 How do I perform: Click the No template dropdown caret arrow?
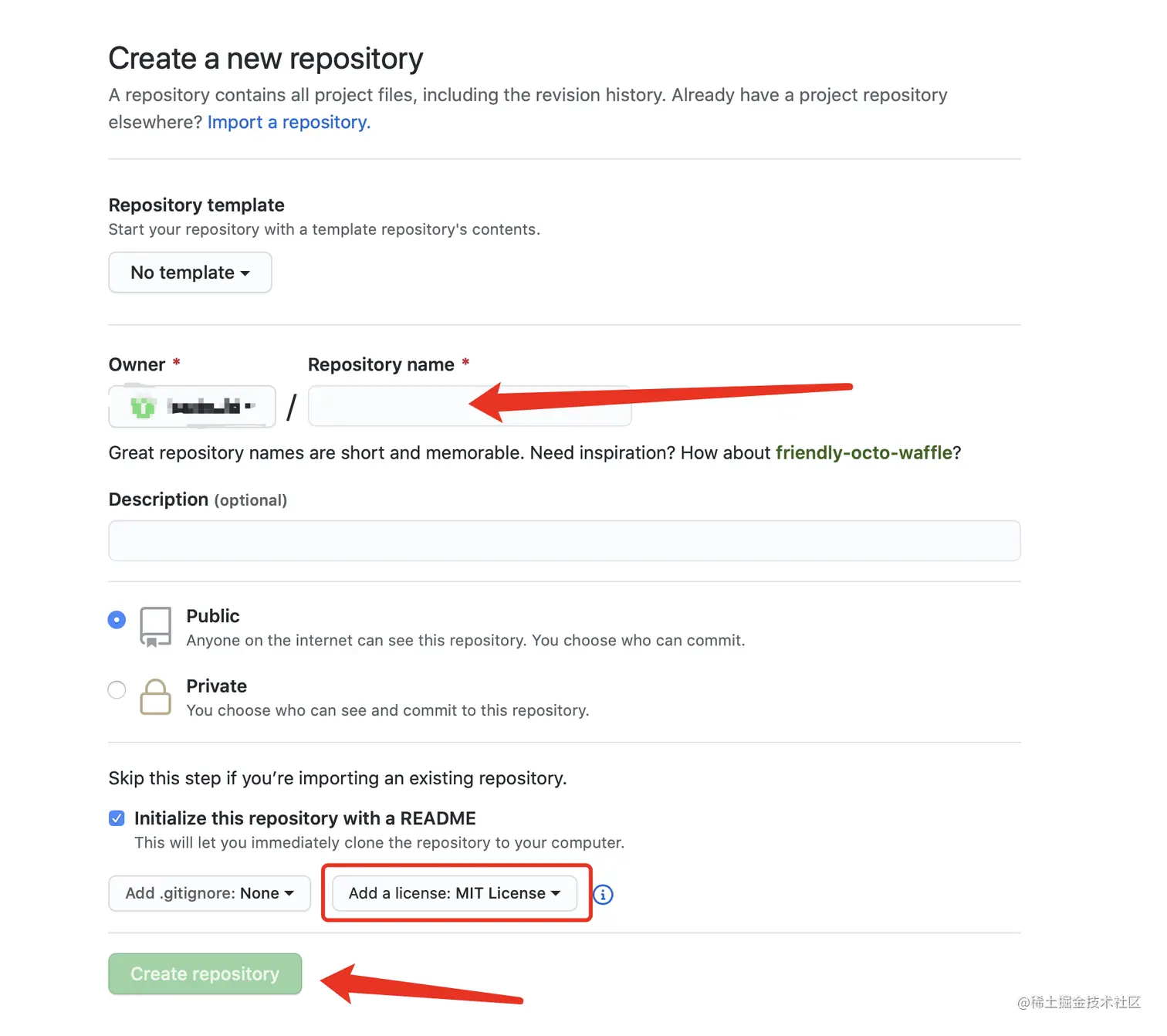(245, 273)
